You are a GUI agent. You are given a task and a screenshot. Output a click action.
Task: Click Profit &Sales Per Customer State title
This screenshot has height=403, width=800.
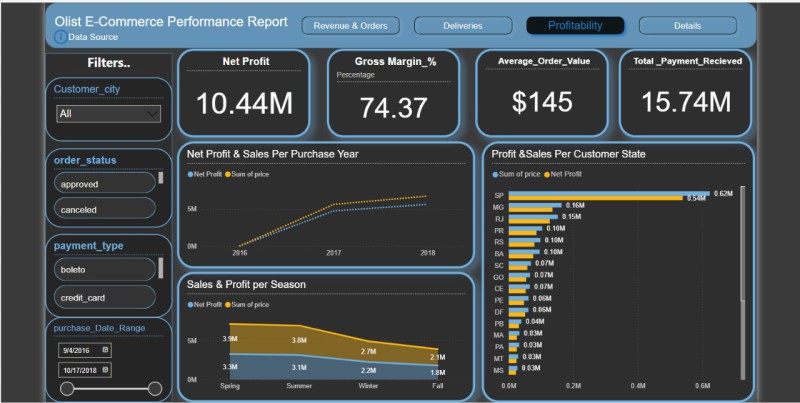point(568,154)
